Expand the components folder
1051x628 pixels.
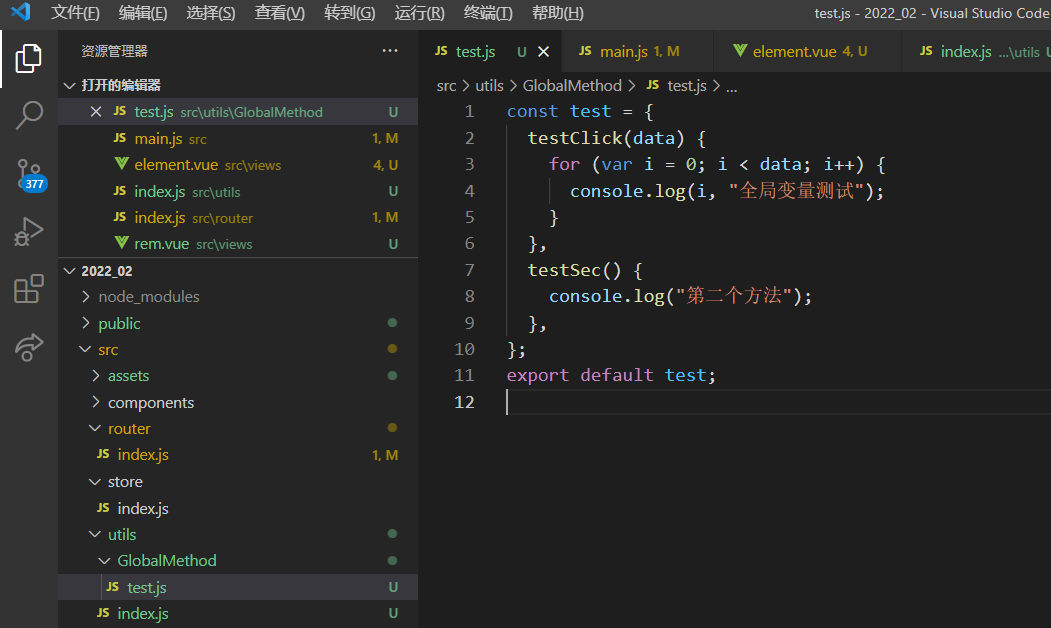pos(150,403)
